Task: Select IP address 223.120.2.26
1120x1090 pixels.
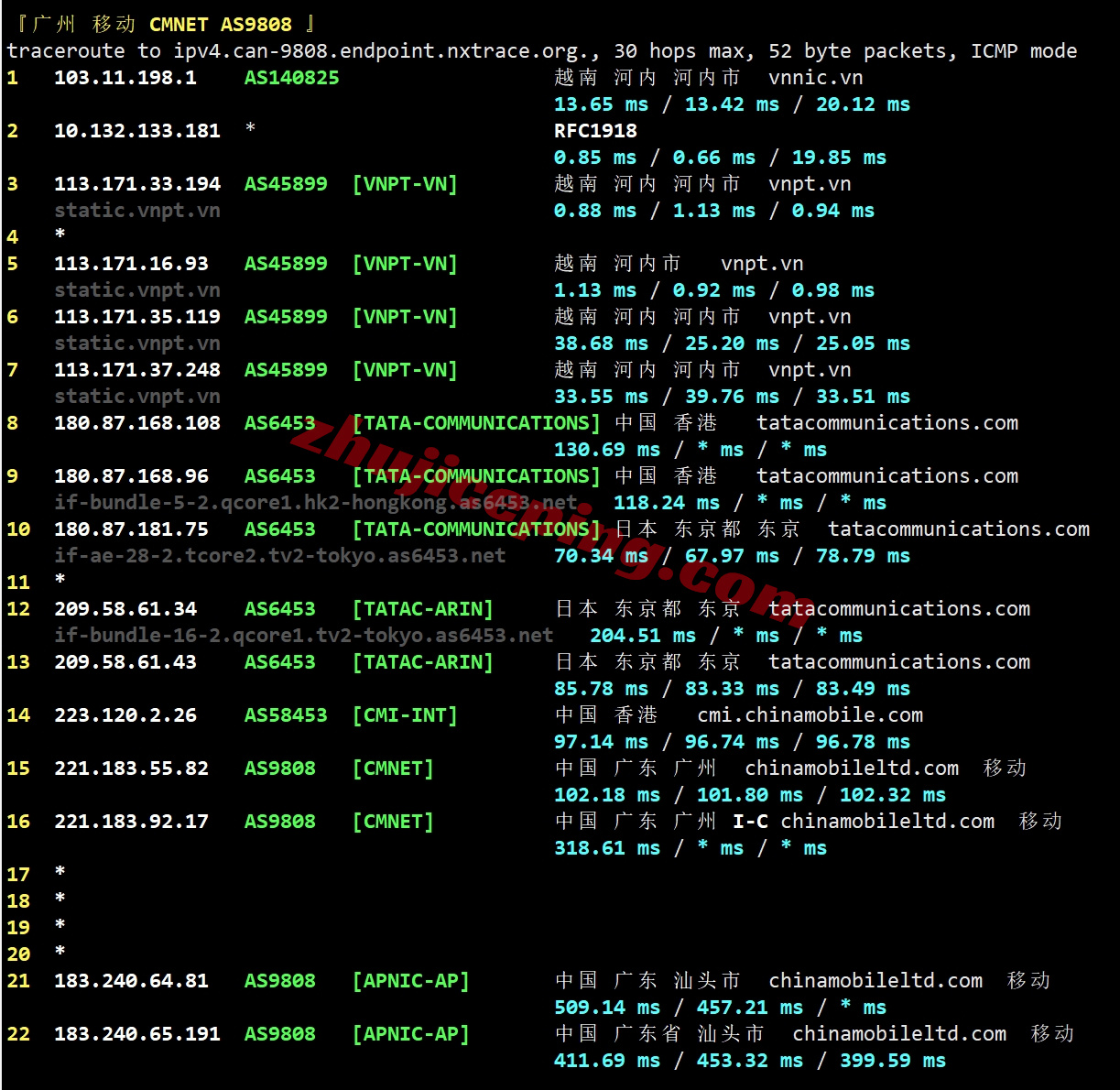Action: pyautogui.click(x=125, y=715)
